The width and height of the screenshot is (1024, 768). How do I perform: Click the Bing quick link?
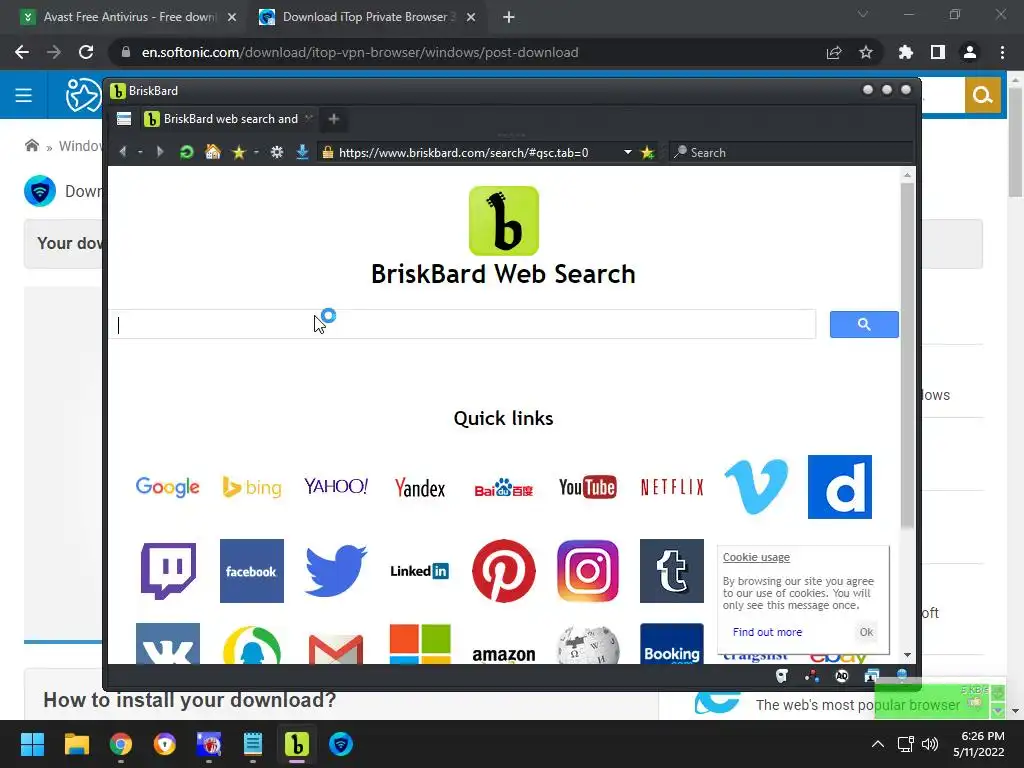click(252, 487)
